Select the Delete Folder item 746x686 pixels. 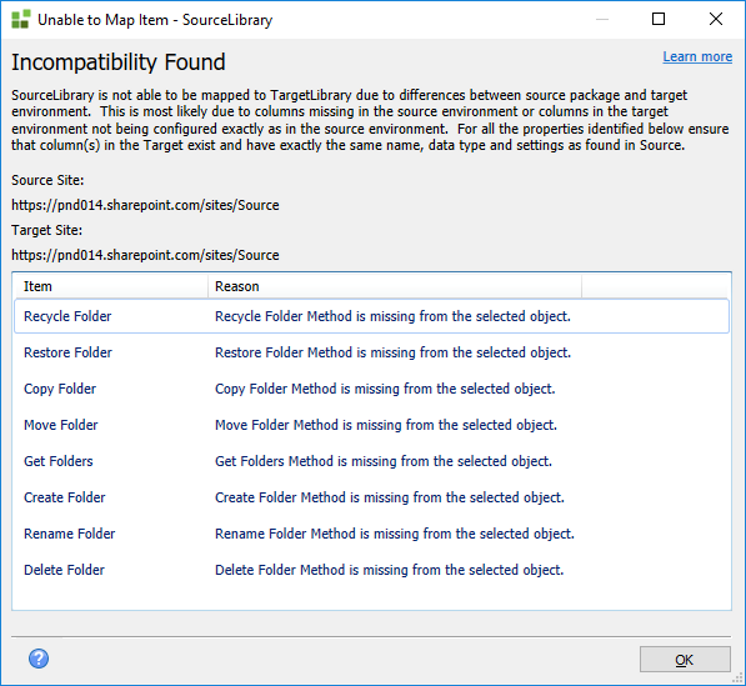64,570
